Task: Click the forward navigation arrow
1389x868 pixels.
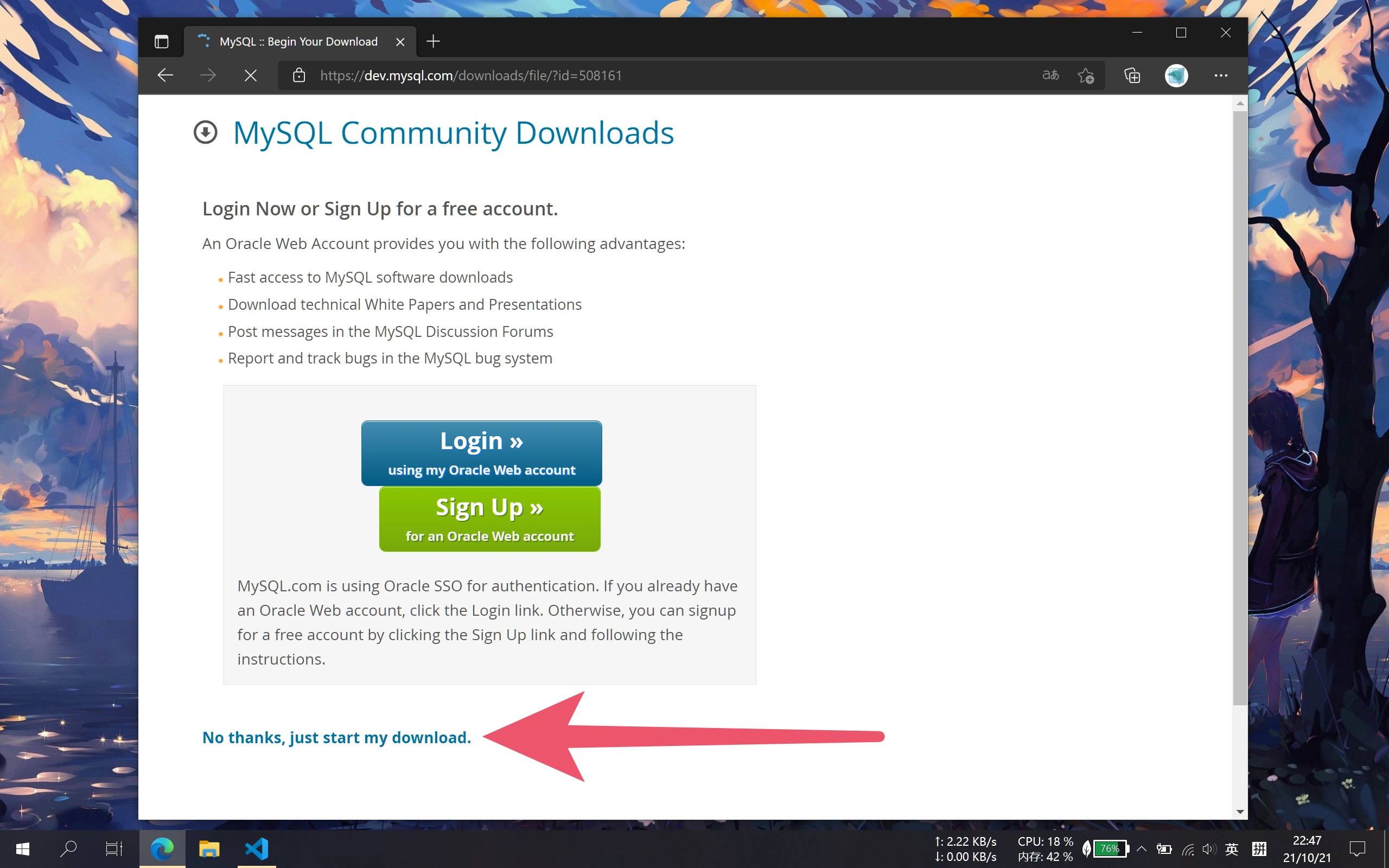Action: (x=208, y=75)
